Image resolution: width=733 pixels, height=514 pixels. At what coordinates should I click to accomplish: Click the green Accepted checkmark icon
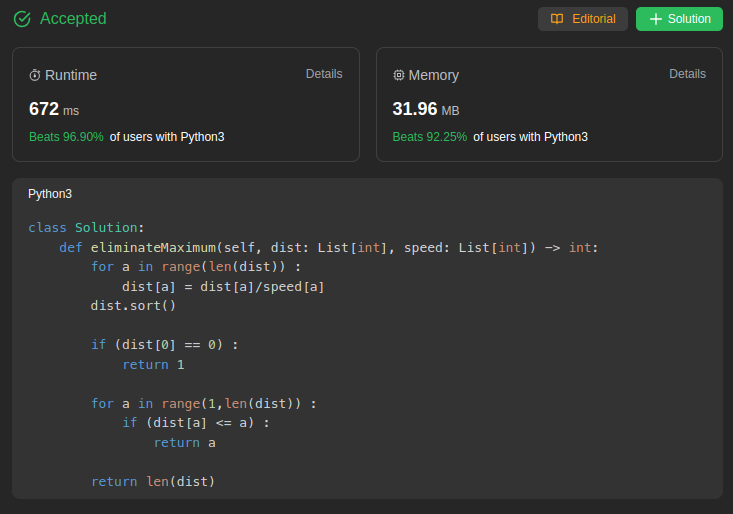[22, 19]
